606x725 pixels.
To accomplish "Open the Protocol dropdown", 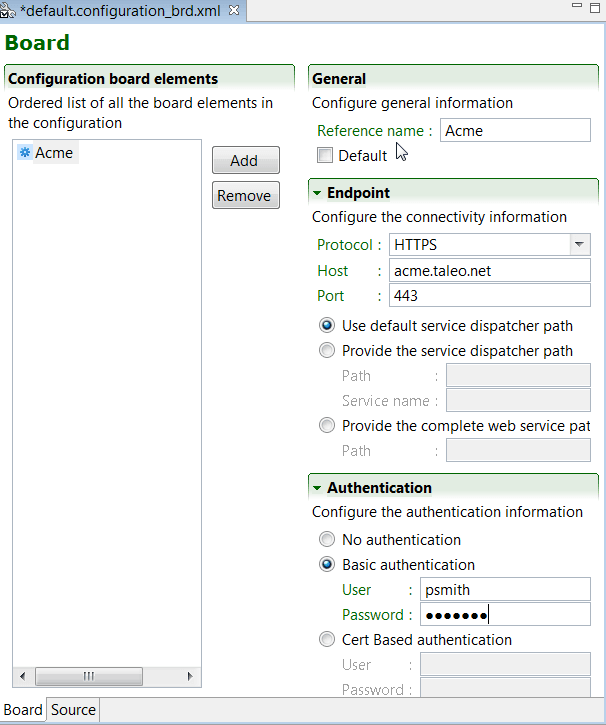I will 578,245.
